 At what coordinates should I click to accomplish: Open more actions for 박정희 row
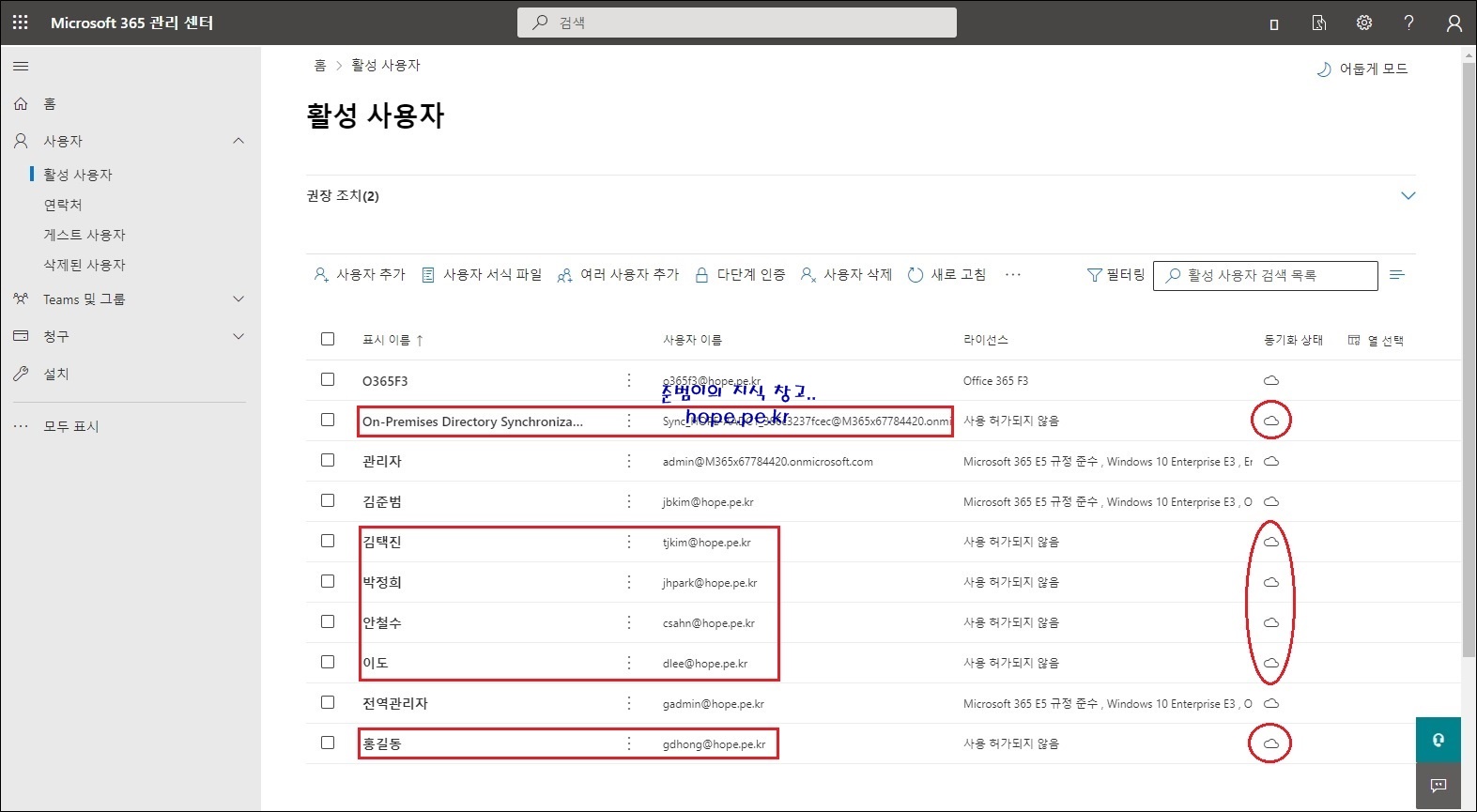tap(629, 582)
